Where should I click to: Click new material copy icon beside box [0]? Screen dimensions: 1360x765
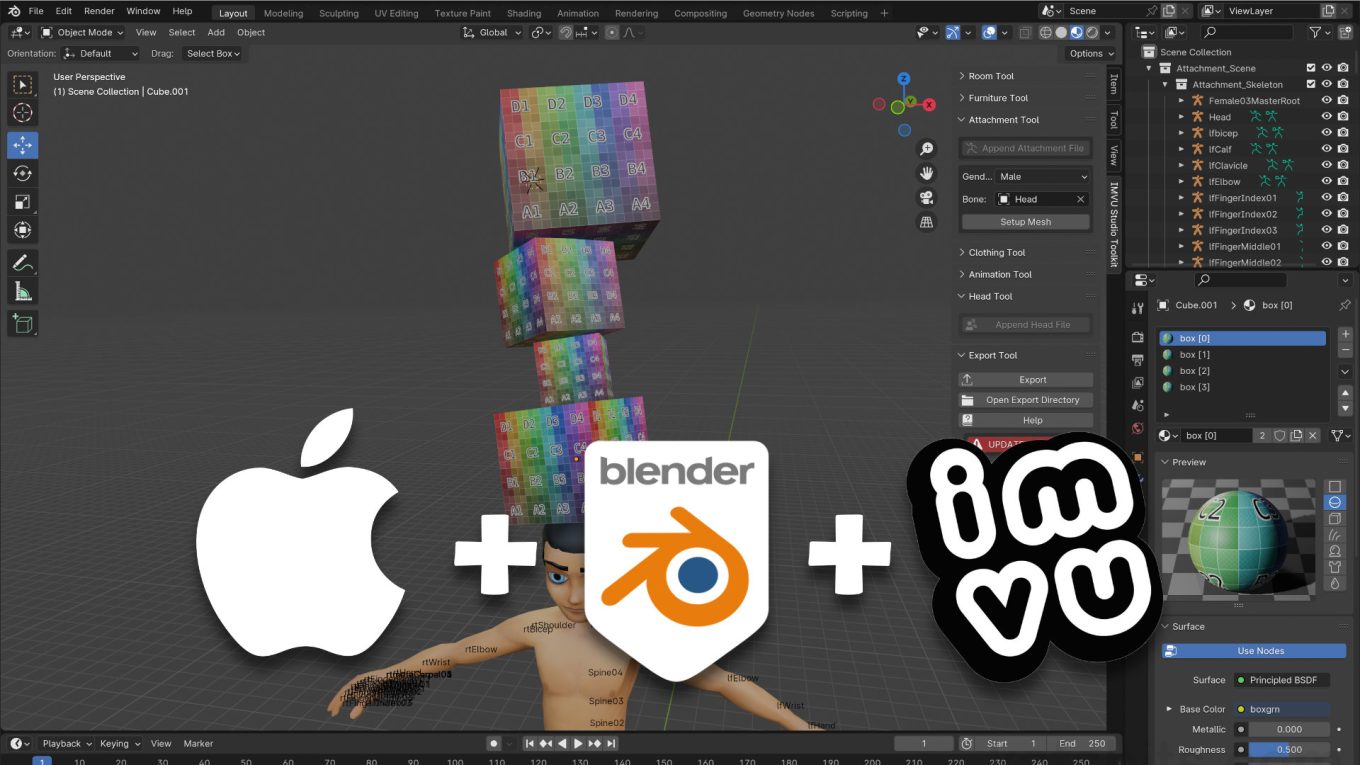(1296, 436)
